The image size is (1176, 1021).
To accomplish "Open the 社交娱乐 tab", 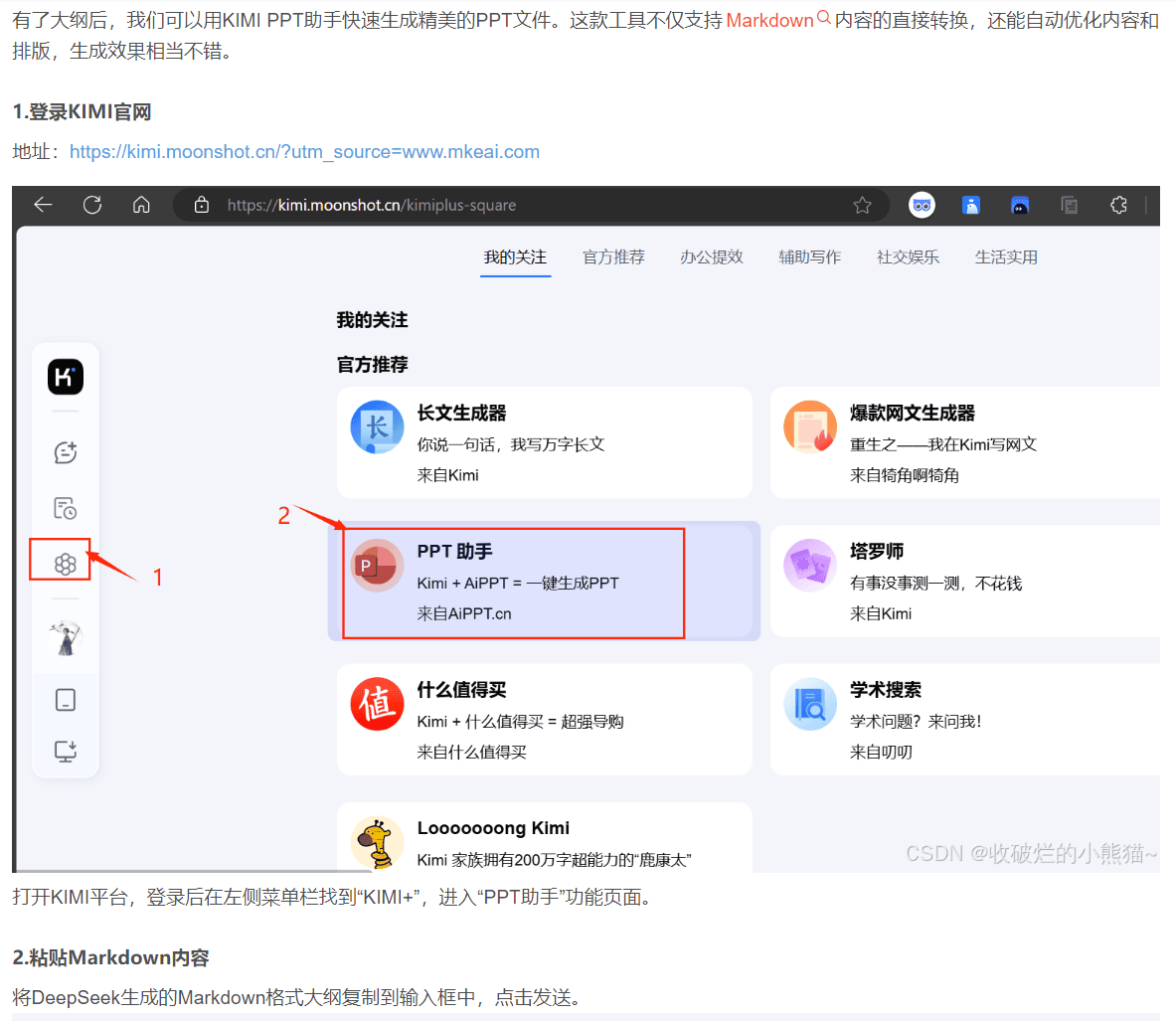I will tap(909, 257).
